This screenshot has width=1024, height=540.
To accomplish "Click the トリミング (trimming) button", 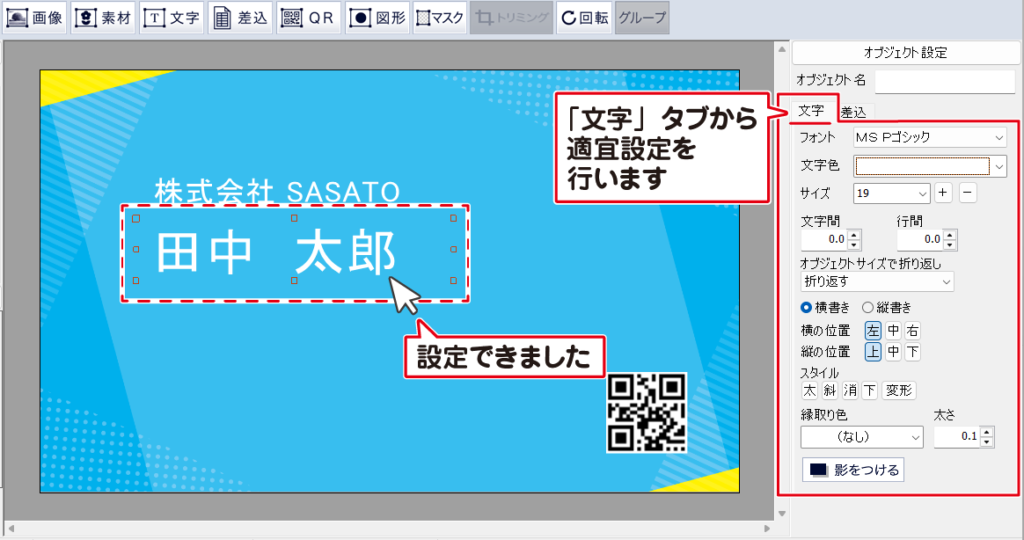I will coord(512,18).
